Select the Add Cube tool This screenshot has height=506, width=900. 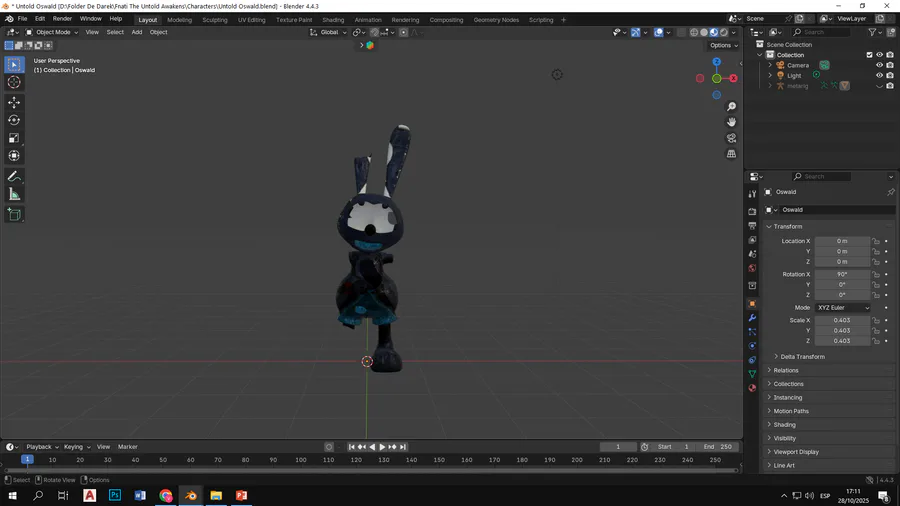coord(14,215)
